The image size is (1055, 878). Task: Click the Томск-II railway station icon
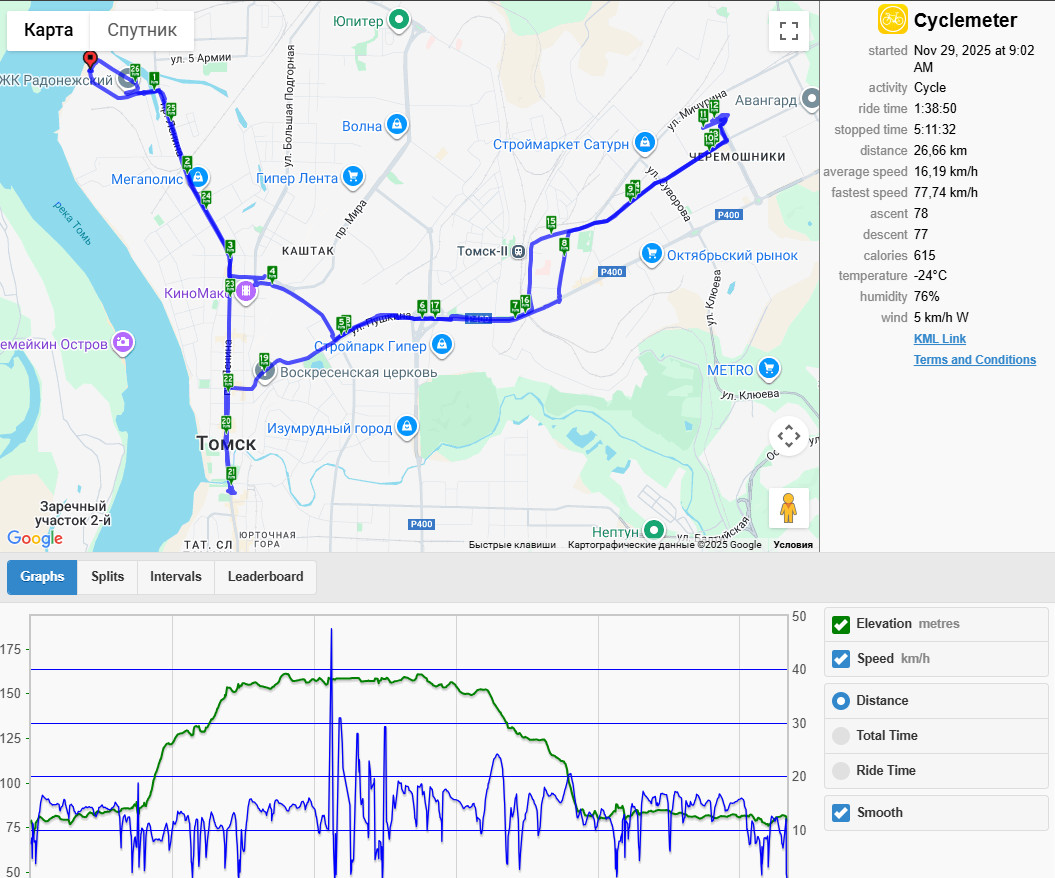coord(518,251)
